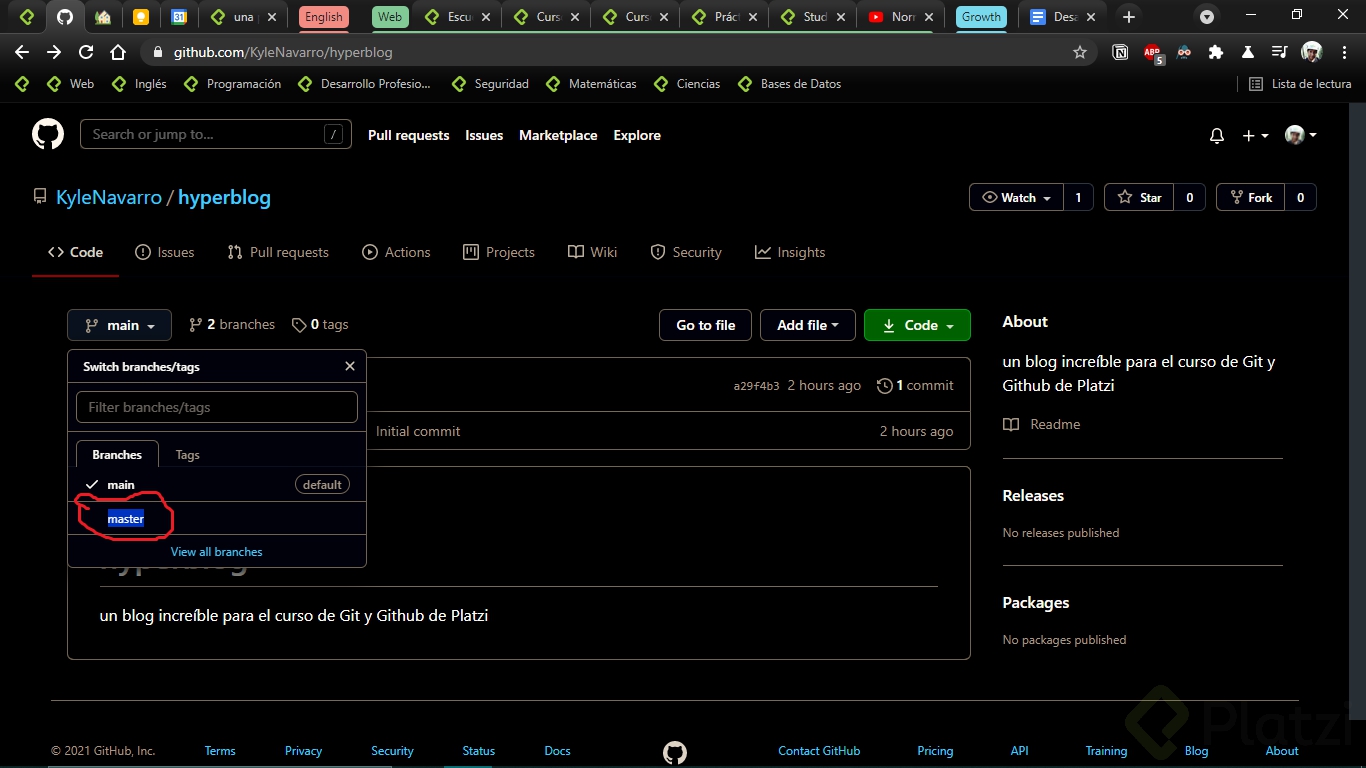Viewport: 1366px width, 768px height.
Task: Star the hyperblog repository
Action: coord(1139,197)
